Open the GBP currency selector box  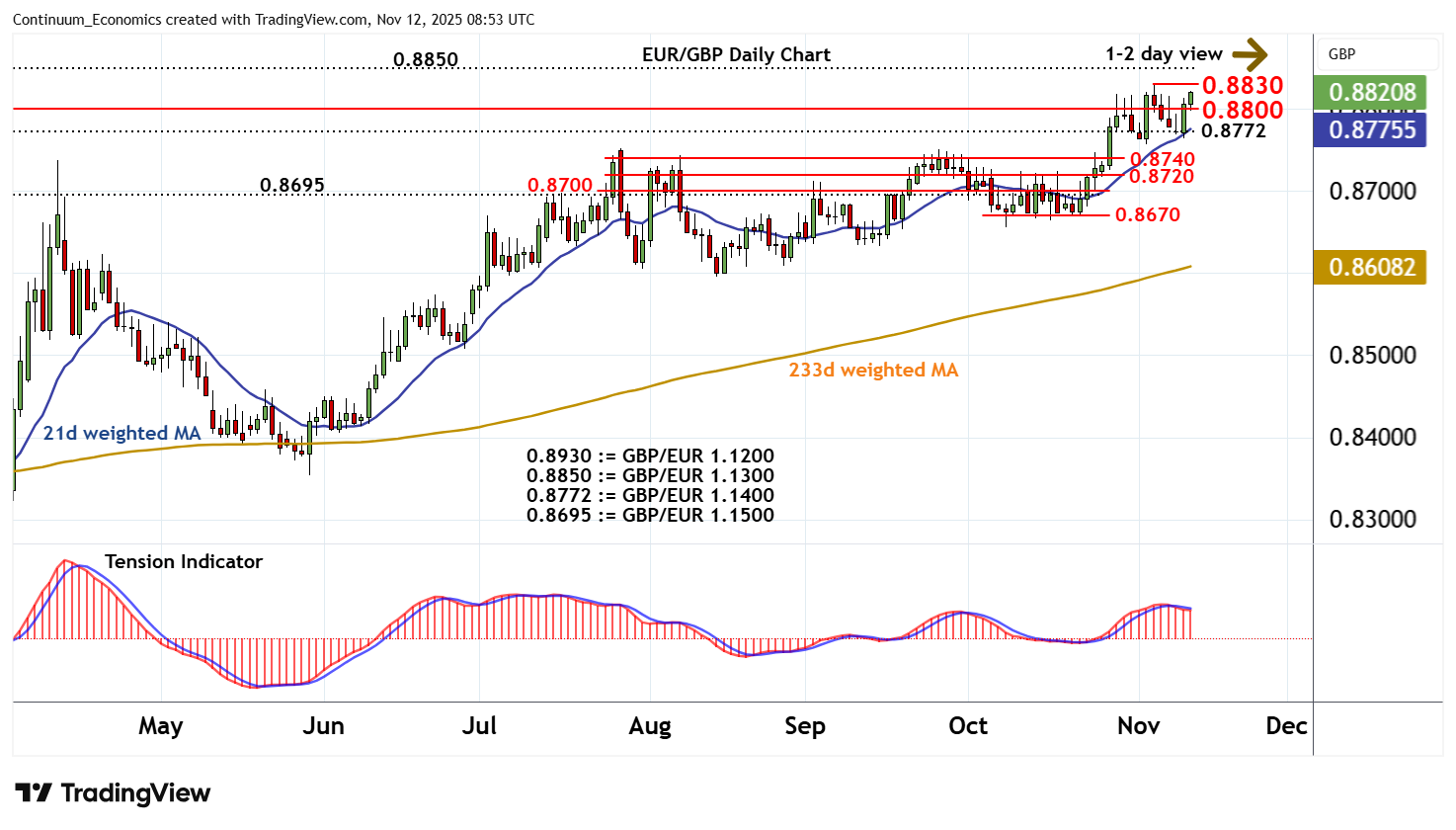1376,54
